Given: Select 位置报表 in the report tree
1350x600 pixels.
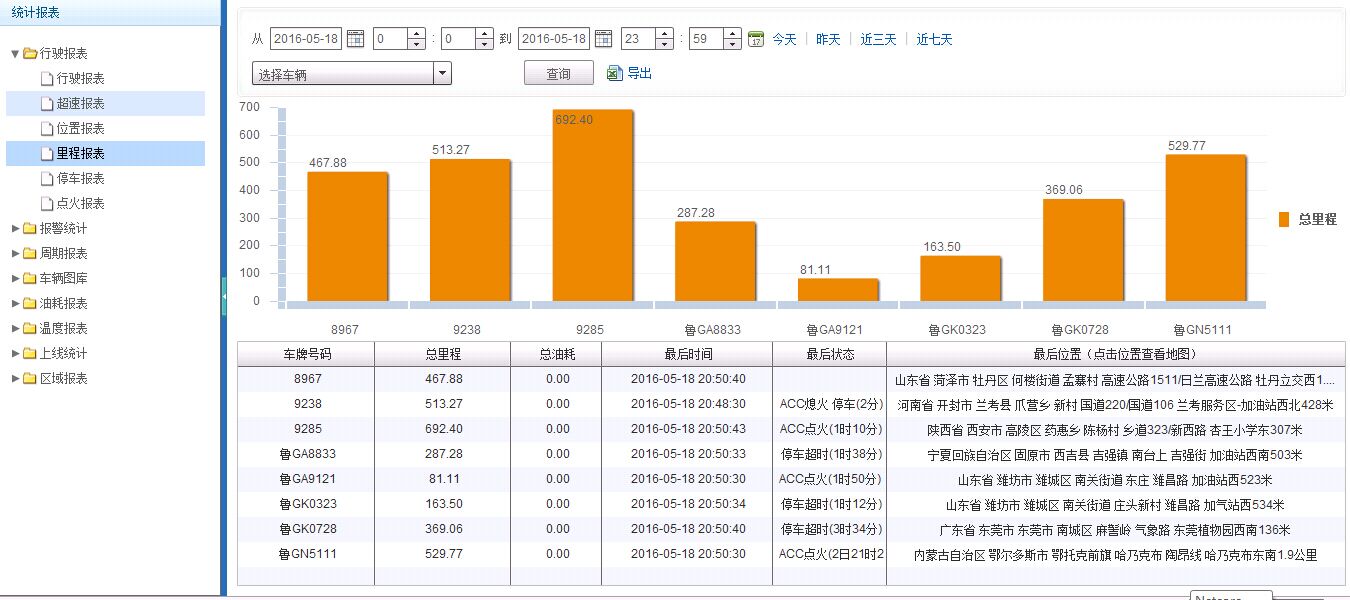Looking at the screenshot, I should (x=80, y=128).
